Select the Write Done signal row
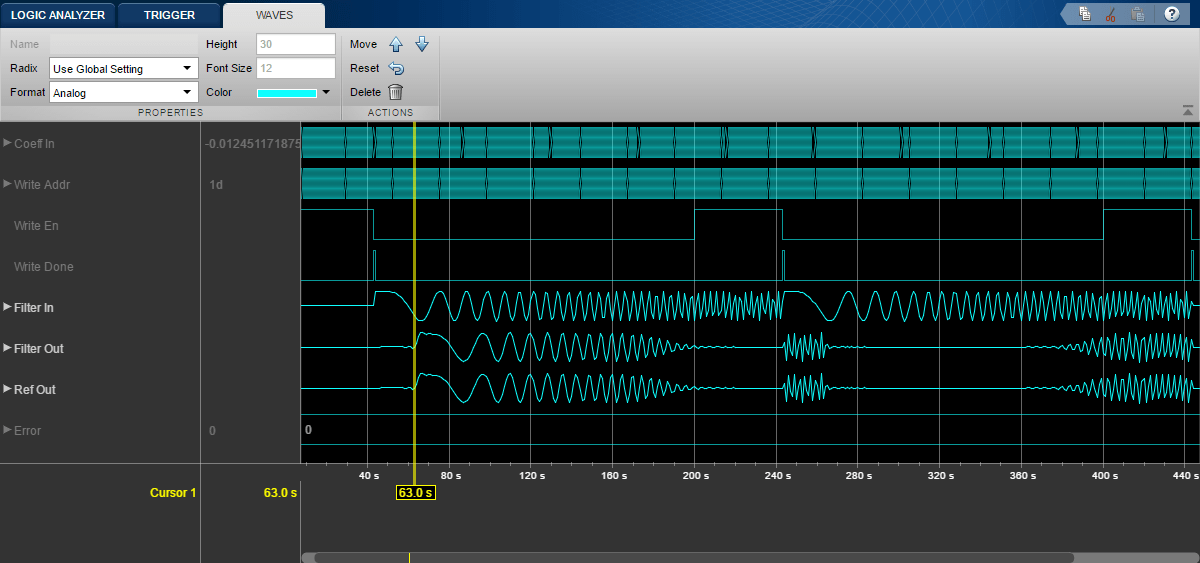The image size is (1200, 563). pyautogui.click(x=100, y=266)
